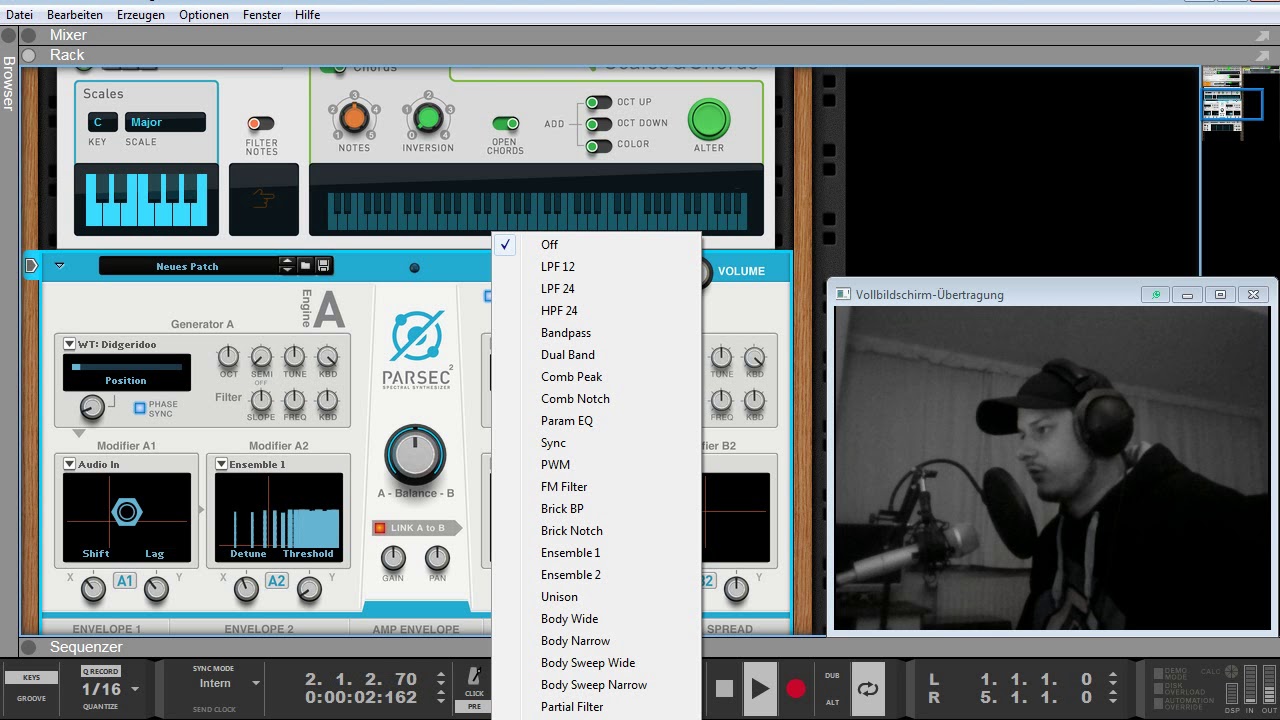1280x720 pixels.
Task: Open the Erzeugen menu
Action: [x=140, y=15]
